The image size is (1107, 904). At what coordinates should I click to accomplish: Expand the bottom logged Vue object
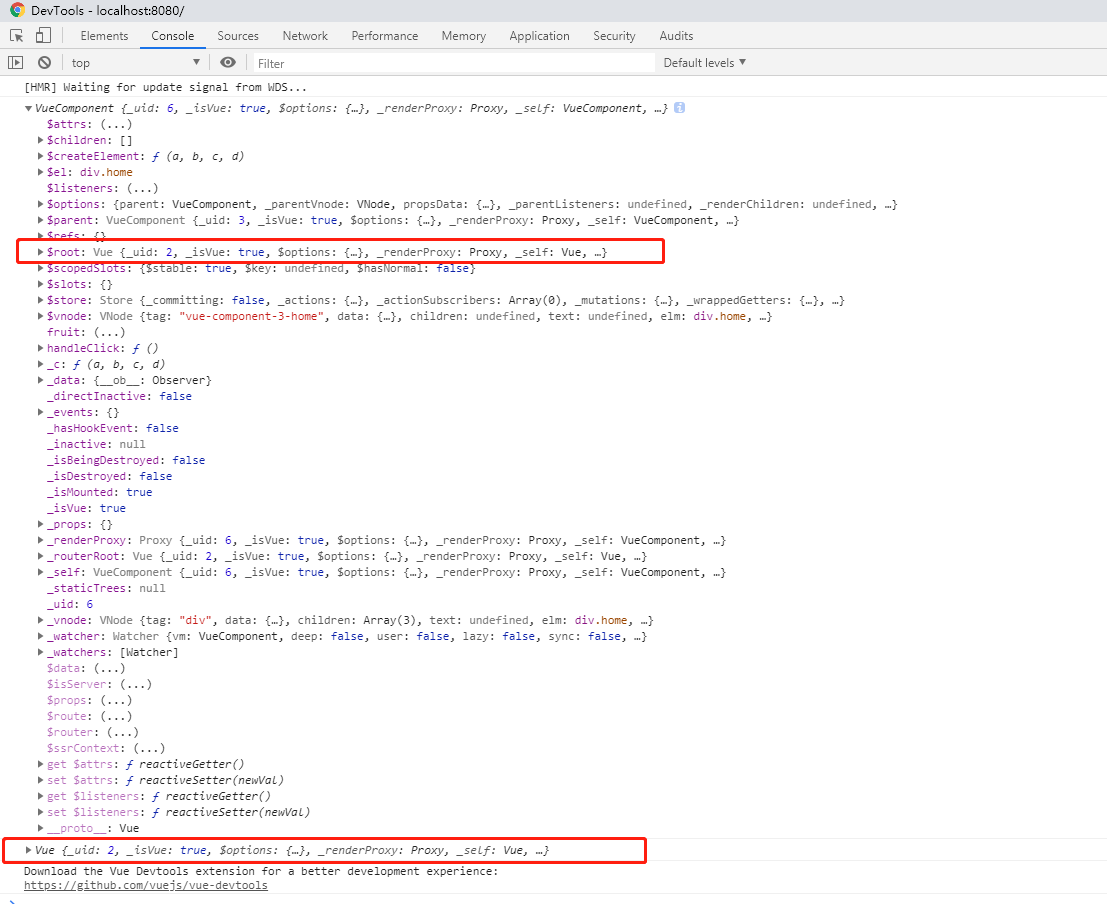tap(28, 850)
